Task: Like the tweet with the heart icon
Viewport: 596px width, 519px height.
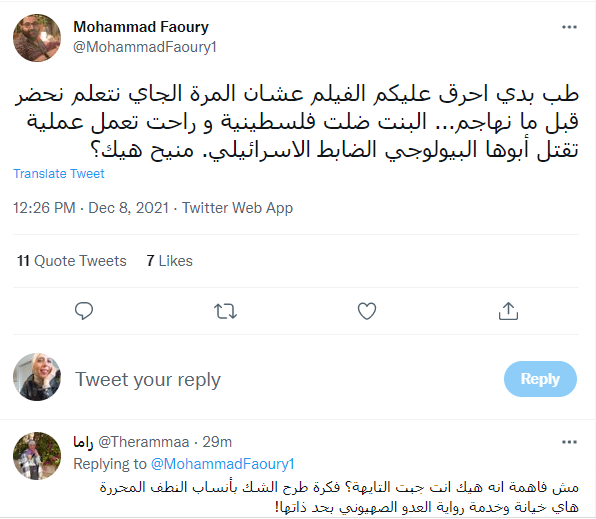Action: [x=367, y=311]
